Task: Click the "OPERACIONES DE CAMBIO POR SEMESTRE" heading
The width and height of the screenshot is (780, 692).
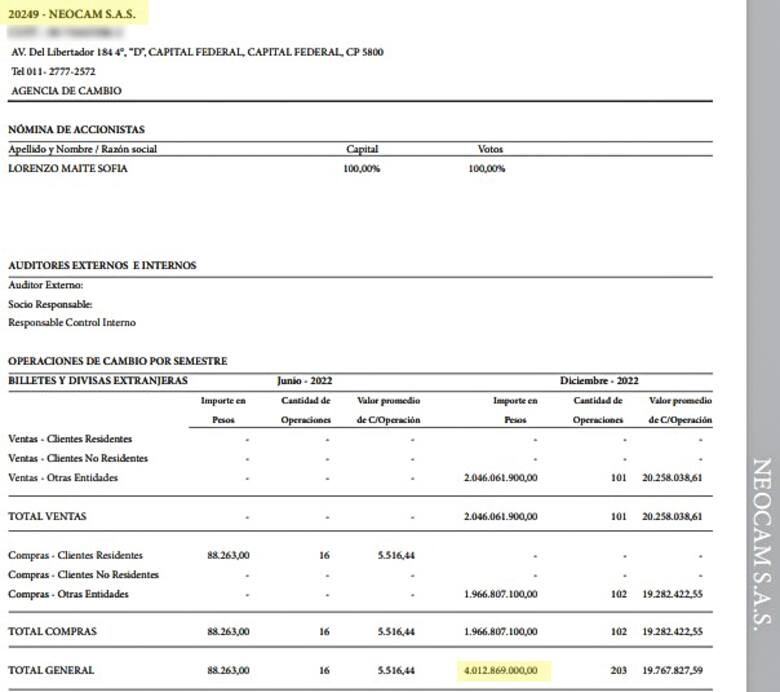Action: [x=117, y=361]
